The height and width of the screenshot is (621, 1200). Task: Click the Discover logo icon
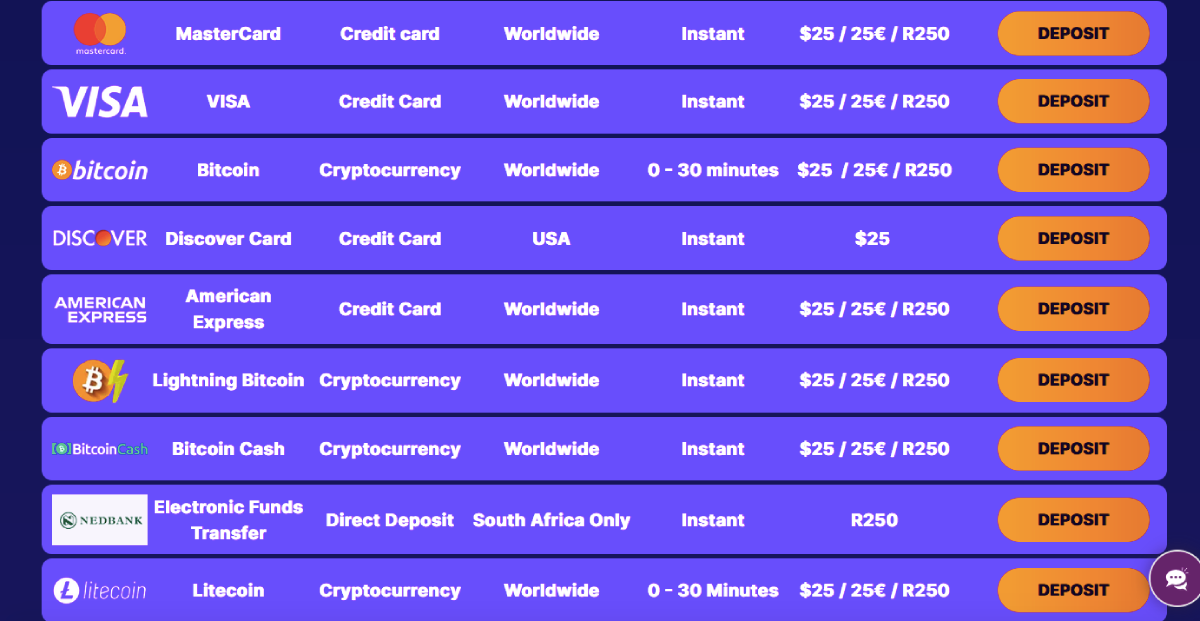[x=100, y=238]
